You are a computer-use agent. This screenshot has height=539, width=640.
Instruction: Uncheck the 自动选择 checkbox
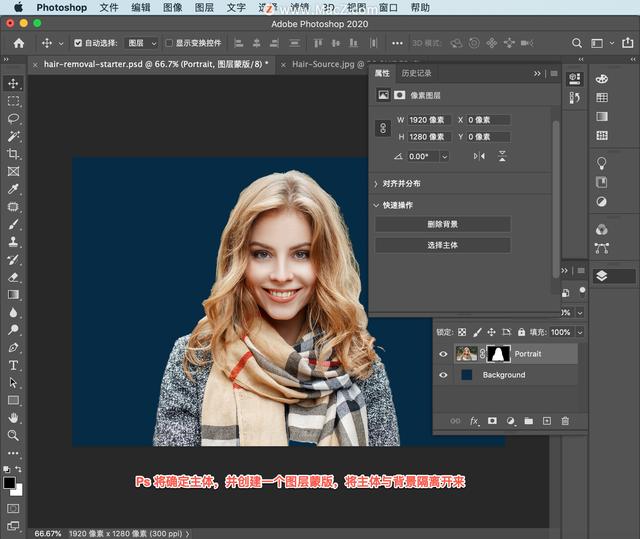point(78,43)
